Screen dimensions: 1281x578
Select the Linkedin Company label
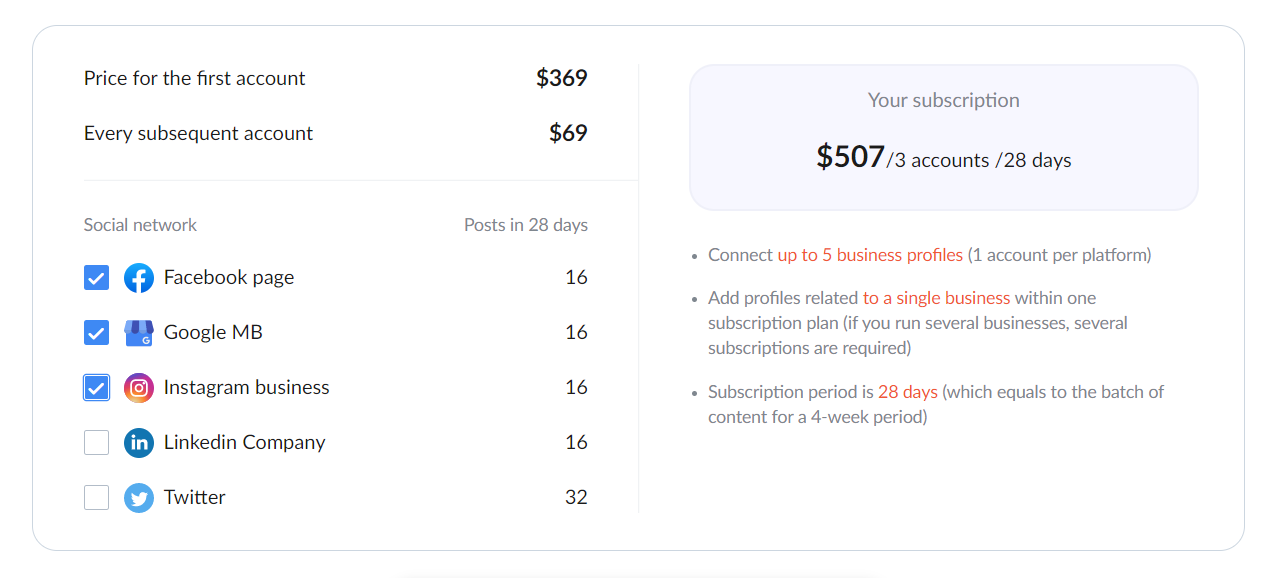click(x=245, y=443)
